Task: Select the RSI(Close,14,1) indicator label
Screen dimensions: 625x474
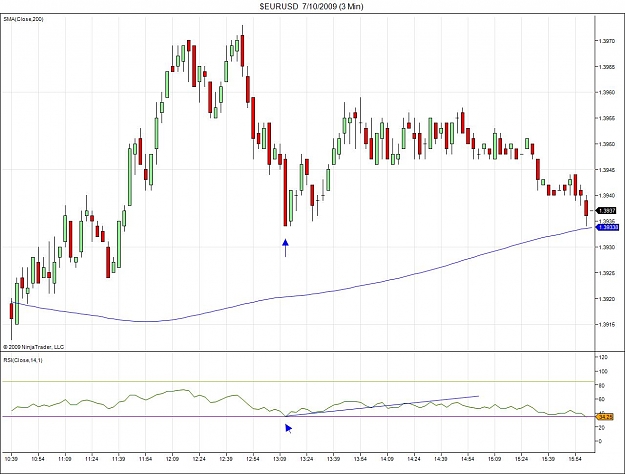Action: click(23, 360)
